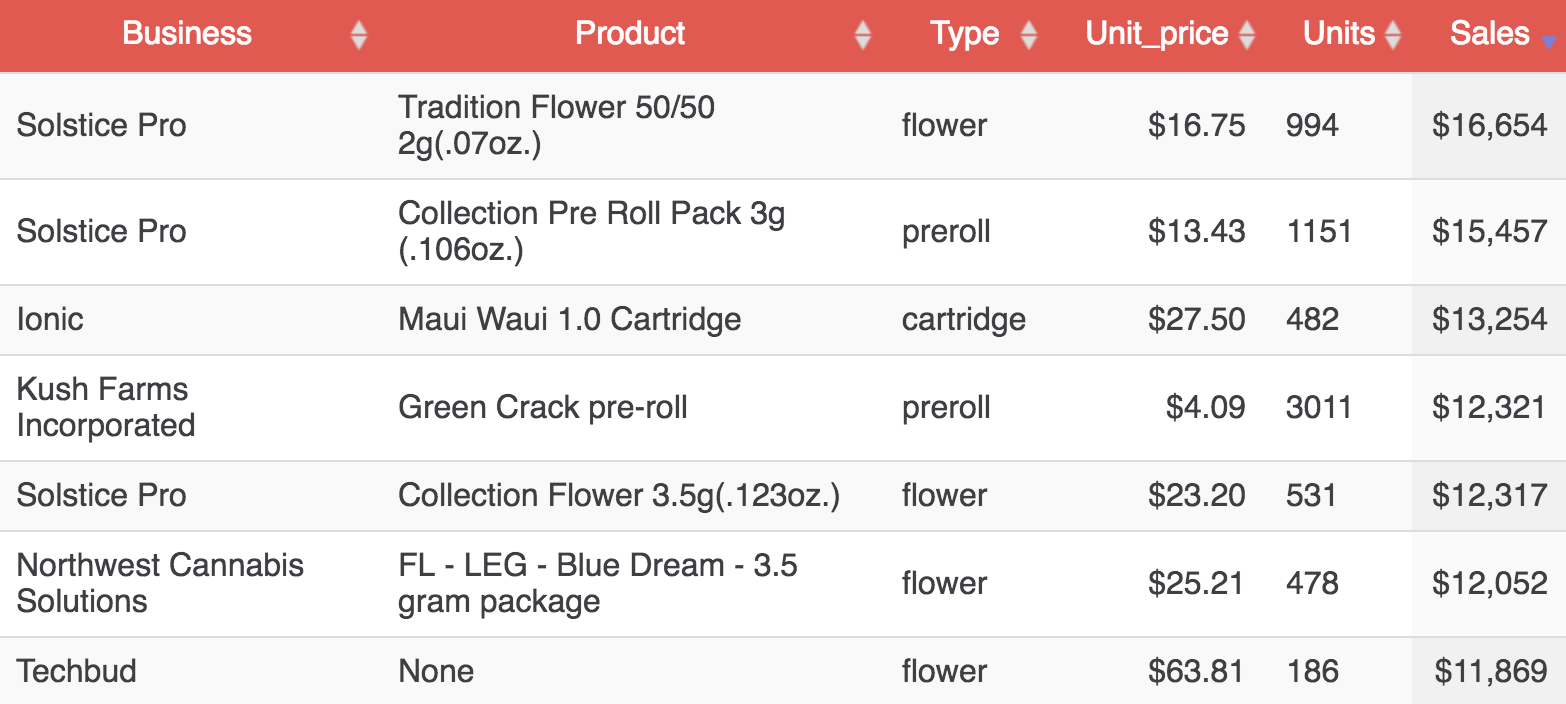Select the Techbud row business name
1566x704 pixels.
tap(77, 671)
